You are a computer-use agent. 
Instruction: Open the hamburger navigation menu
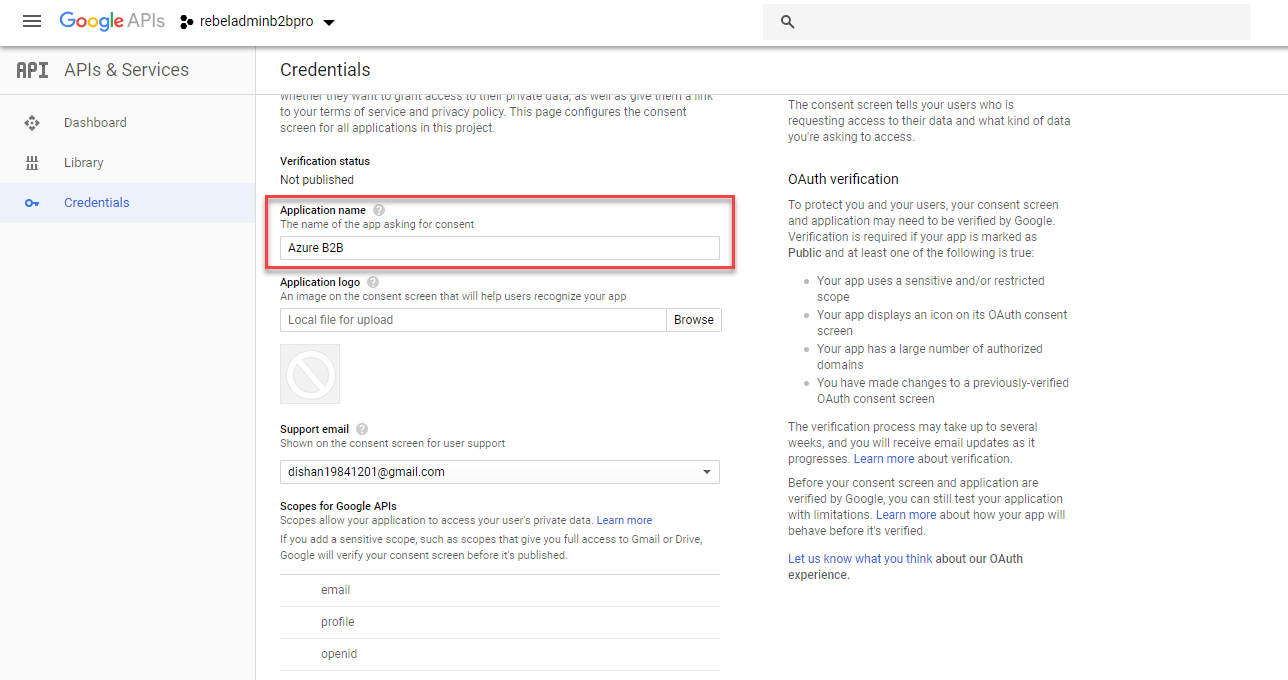[32, 22]
